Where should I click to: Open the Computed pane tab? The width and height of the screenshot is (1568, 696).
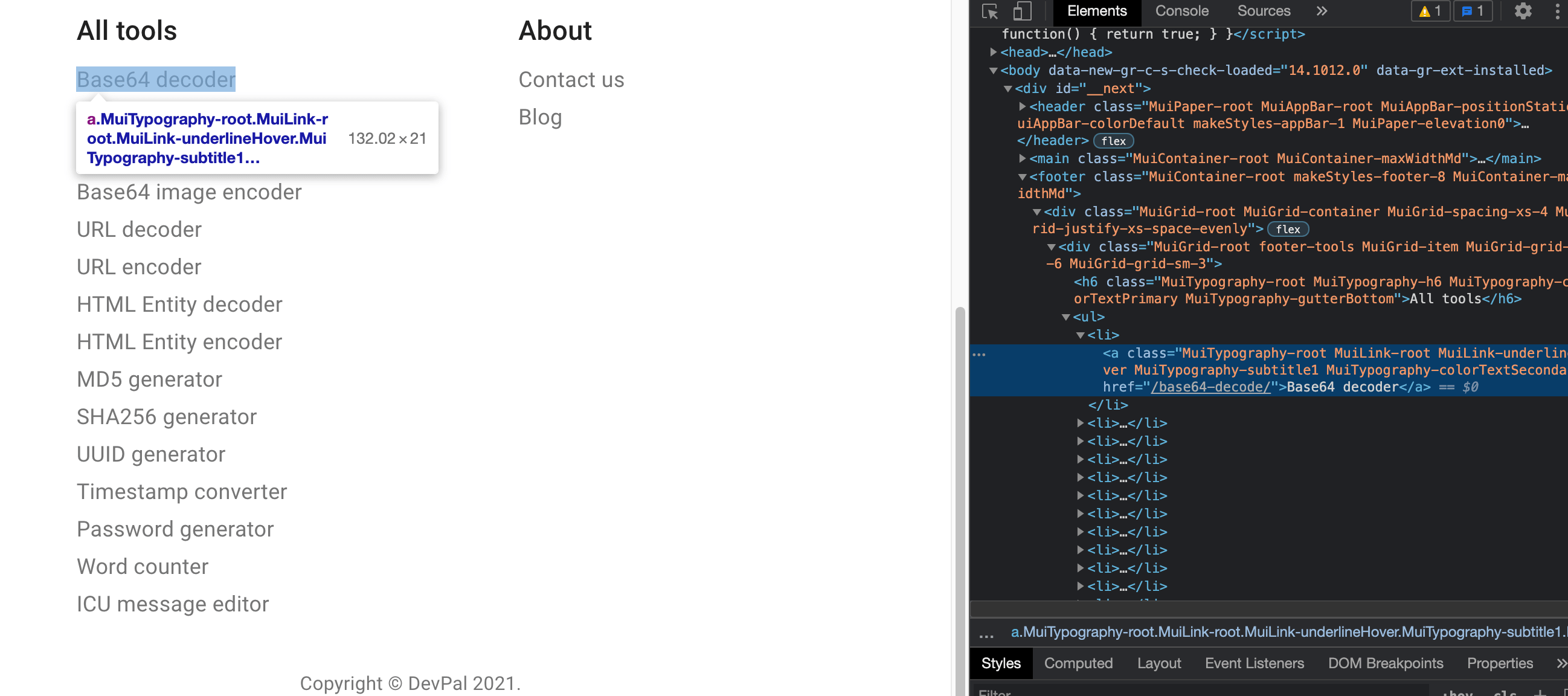point(1078,663)
